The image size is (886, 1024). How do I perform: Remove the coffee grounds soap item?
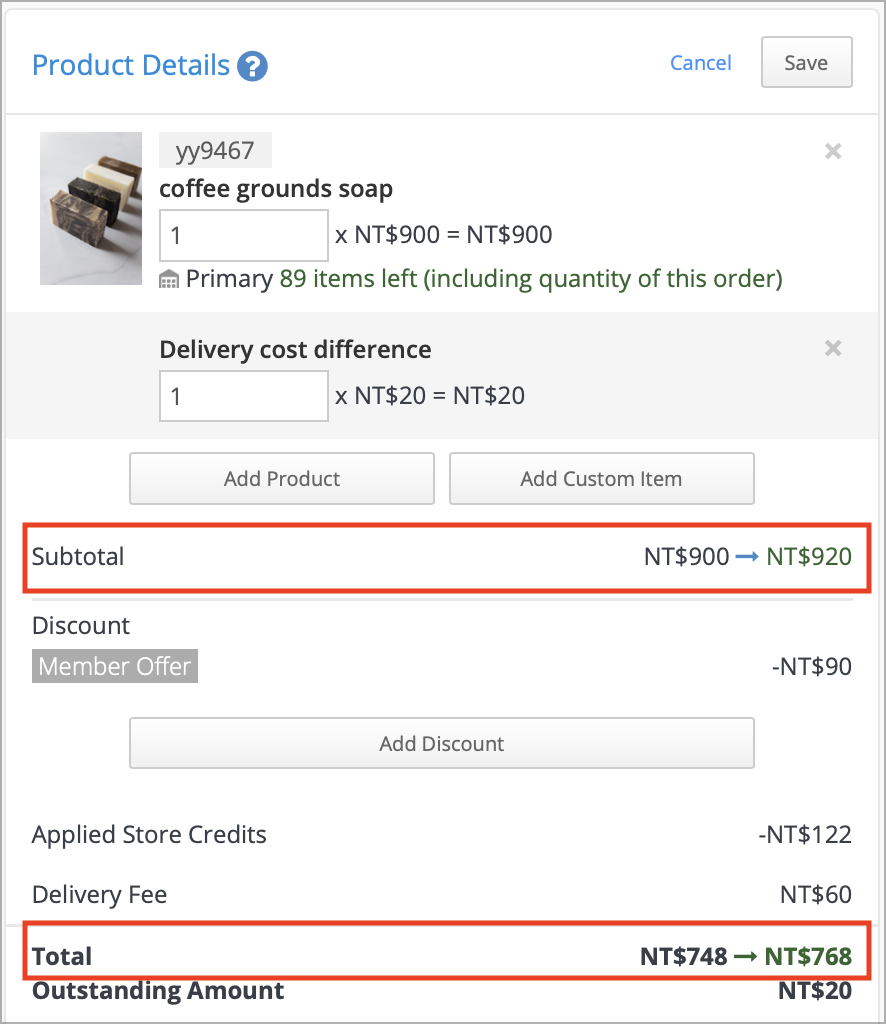[833, 151]
